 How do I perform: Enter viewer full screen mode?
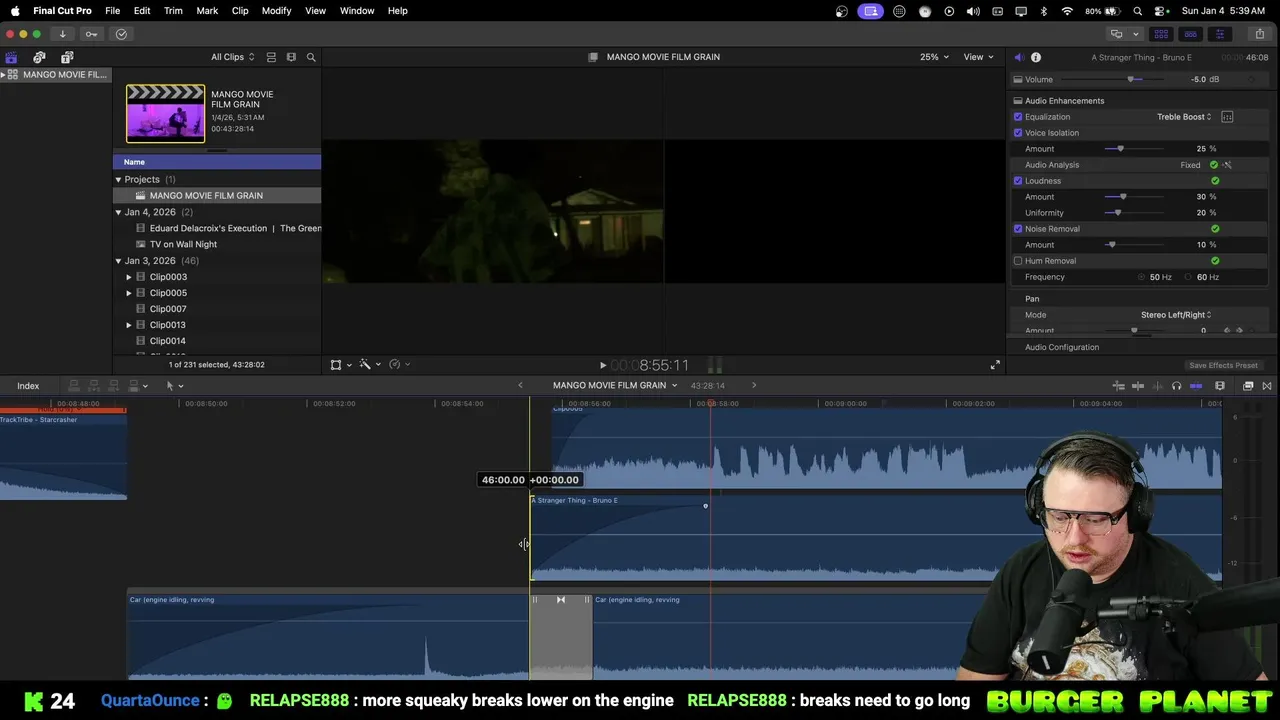(x=995, y=365)
